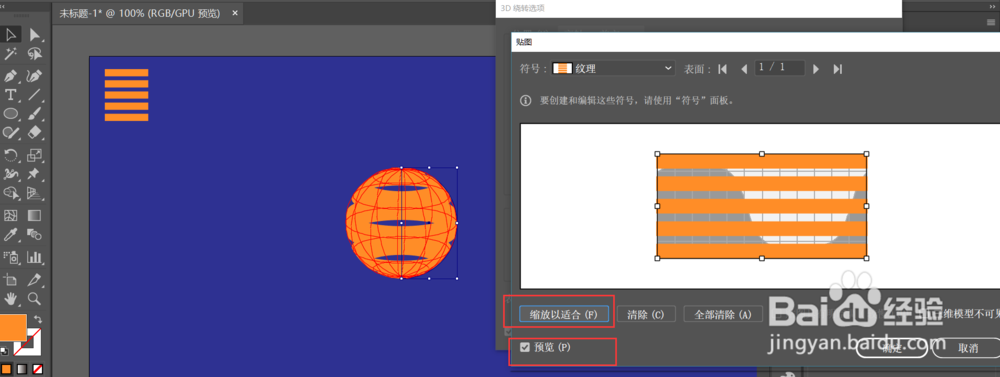1000x377 pixels.
Task: Select the Type tool
Action: click(x=10, y=95)
